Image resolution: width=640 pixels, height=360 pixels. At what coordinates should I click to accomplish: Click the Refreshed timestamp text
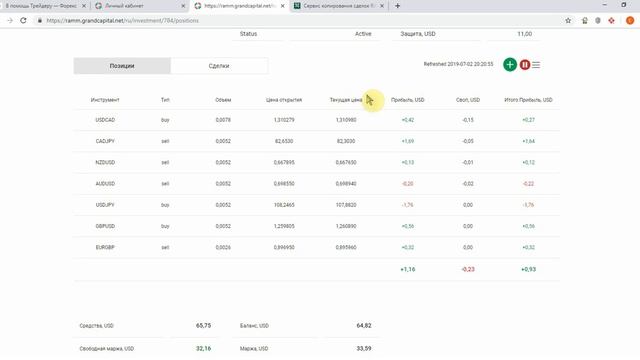[458, 64]
